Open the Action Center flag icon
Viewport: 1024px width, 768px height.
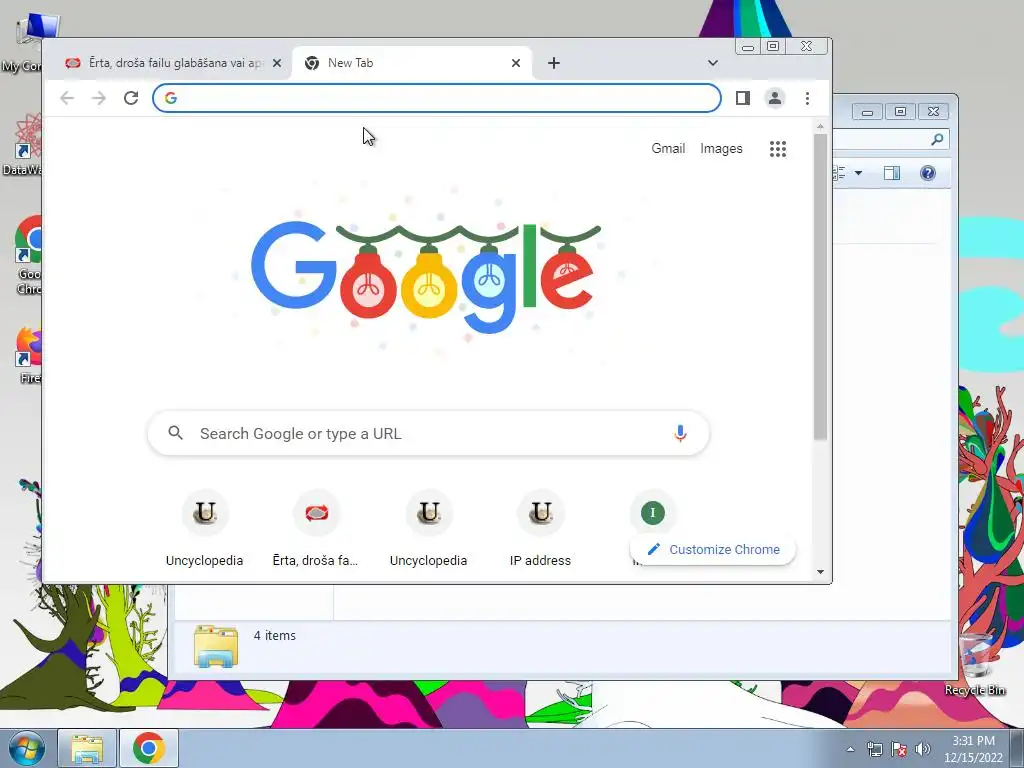899,750
